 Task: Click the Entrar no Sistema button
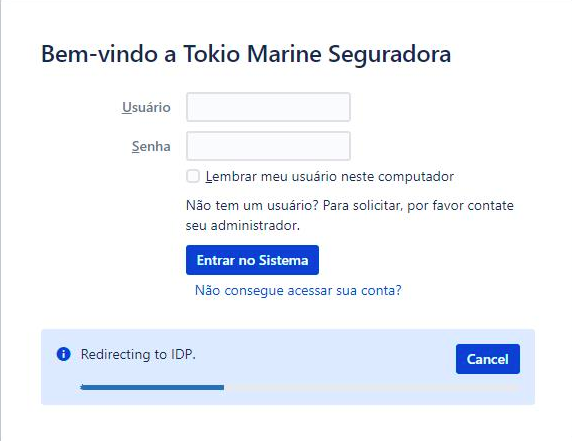(x=252, y=260)
